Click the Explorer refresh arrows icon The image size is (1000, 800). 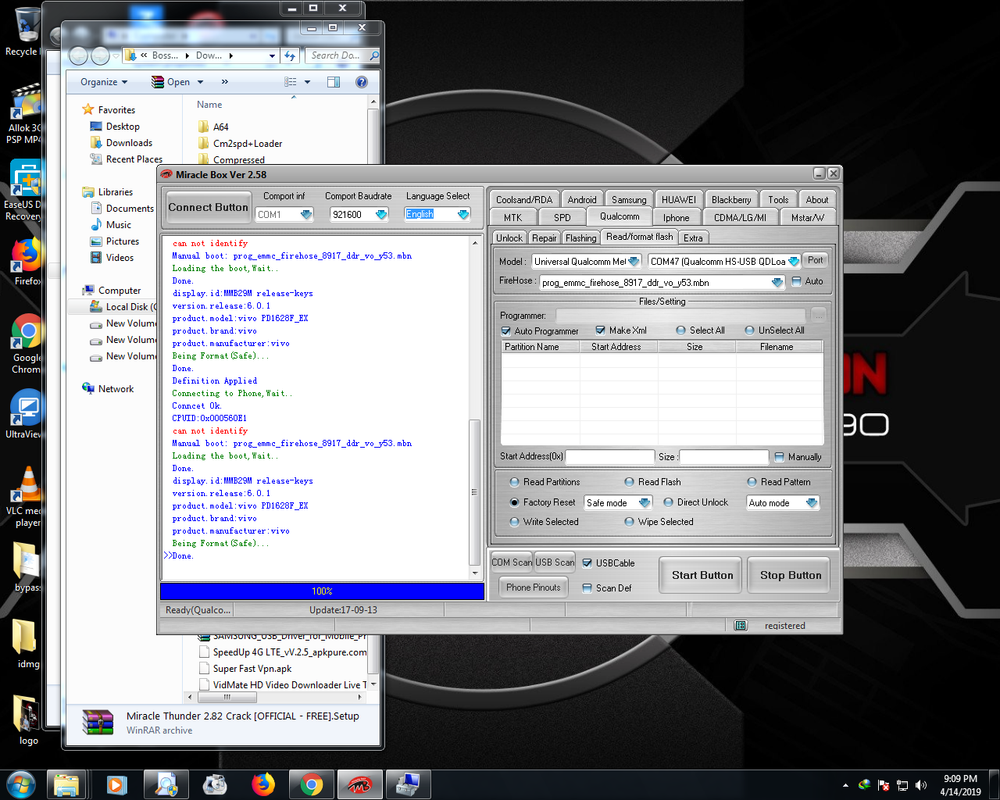pos(290,56)
